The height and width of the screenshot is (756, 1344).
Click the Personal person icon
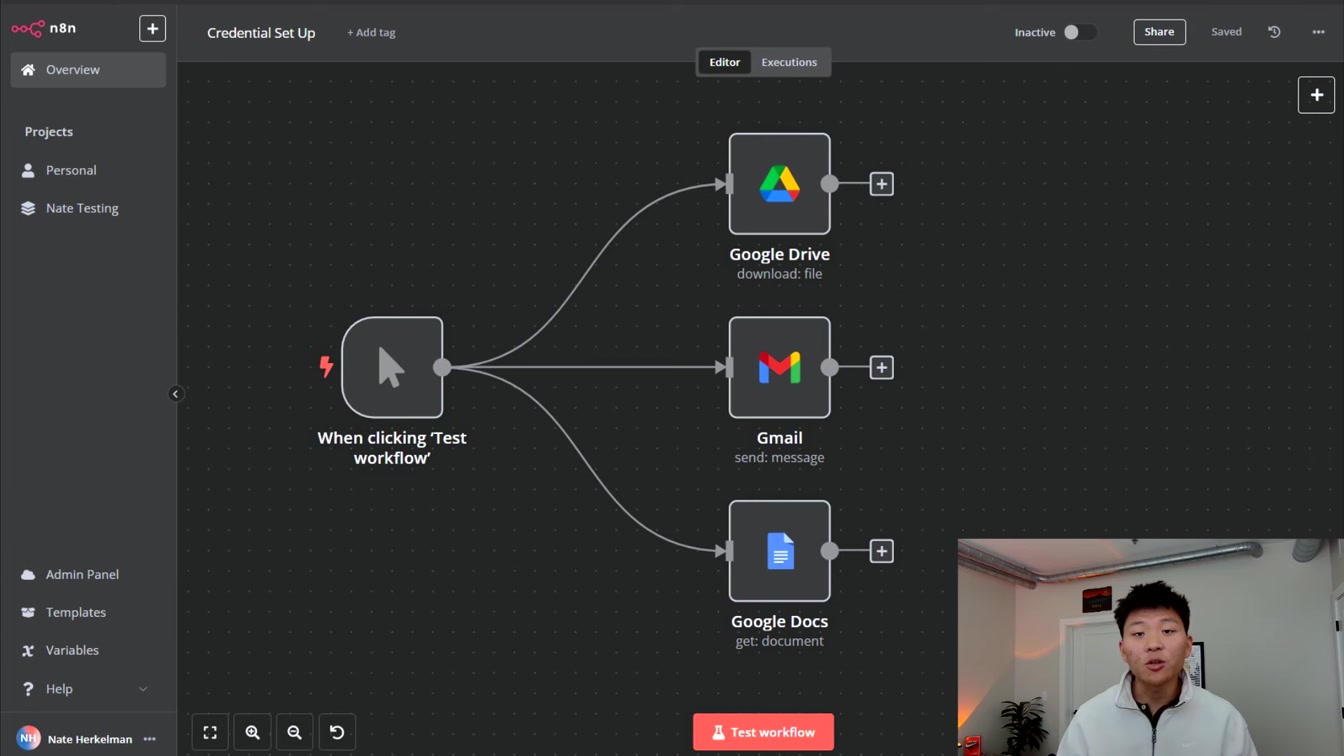tap(28, 170)
